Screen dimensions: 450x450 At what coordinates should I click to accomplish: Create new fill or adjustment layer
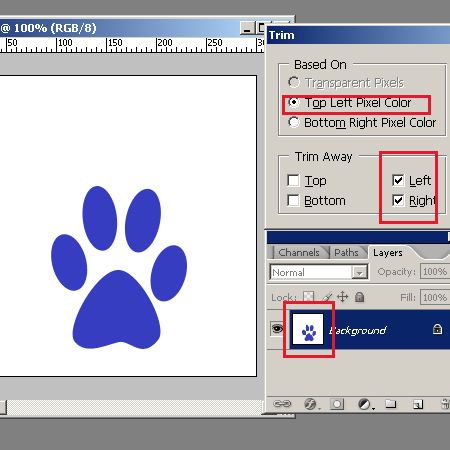pyautogui.click(x=365, y=404)
